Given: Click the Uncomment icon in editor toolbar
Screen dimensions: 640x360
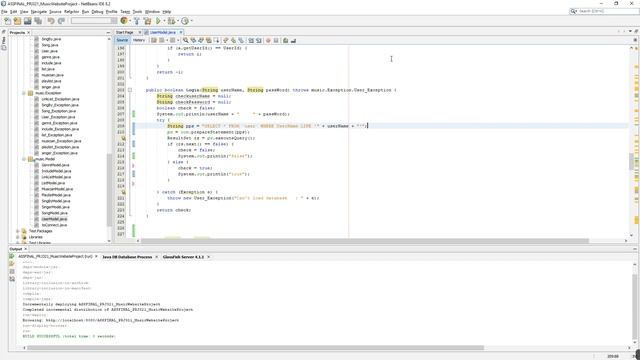Looking at the screenshot, I should point(293,40).
